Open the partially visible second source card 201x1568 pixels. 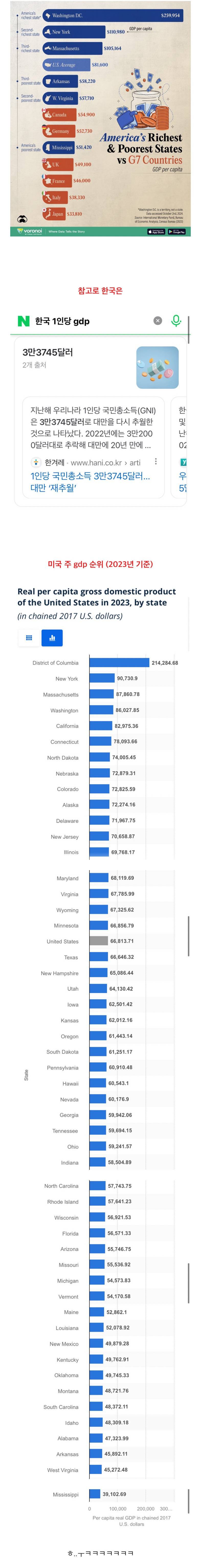(182, 447)
